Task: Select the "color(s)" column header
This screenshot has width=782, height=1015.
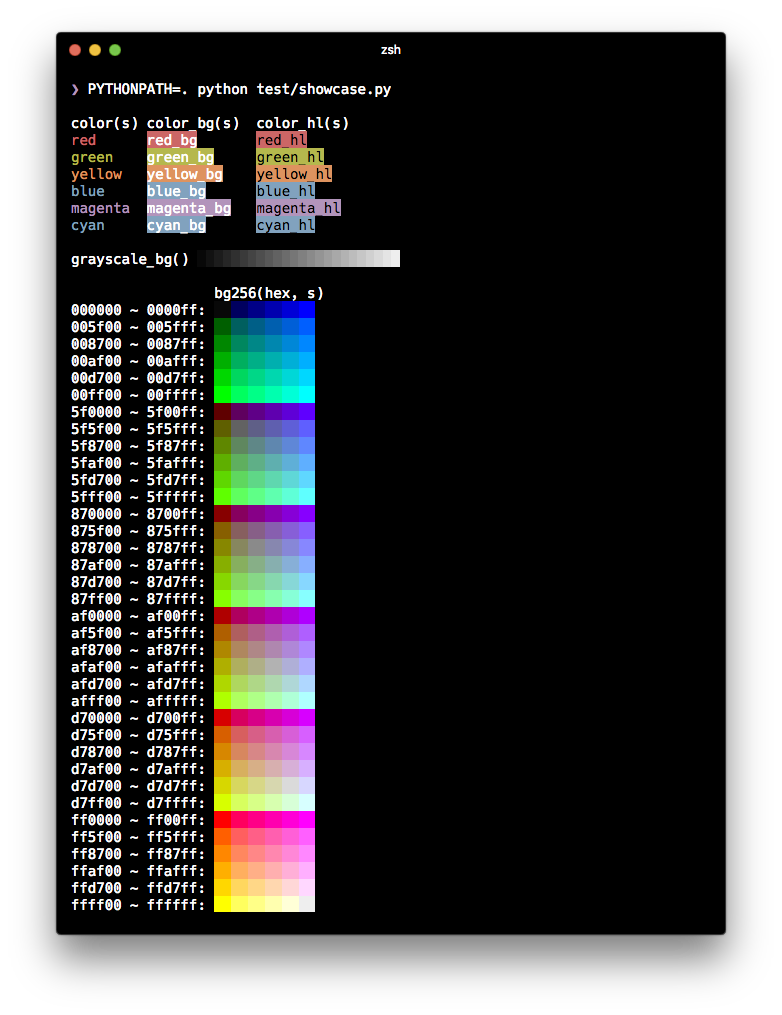Action: coord(105,123)
